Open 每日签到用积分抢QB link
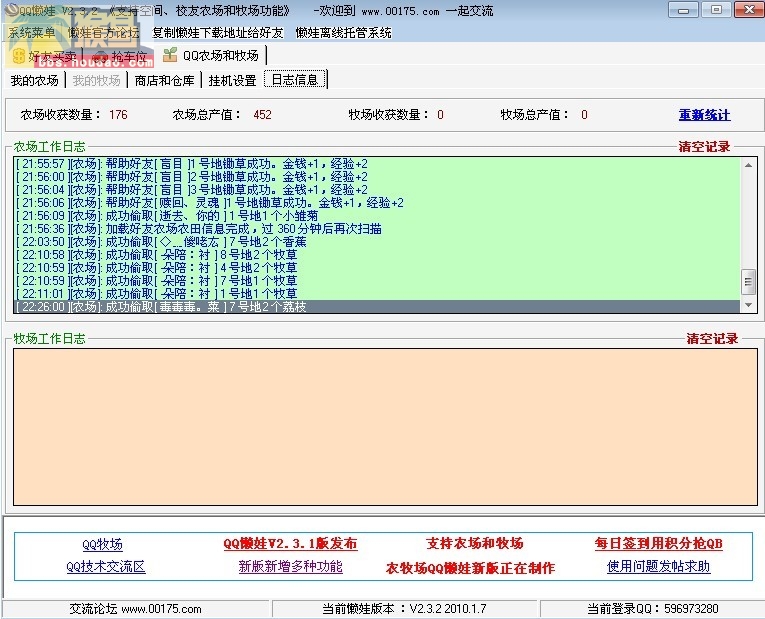The image size is (765, 619). tap(659, 543)
